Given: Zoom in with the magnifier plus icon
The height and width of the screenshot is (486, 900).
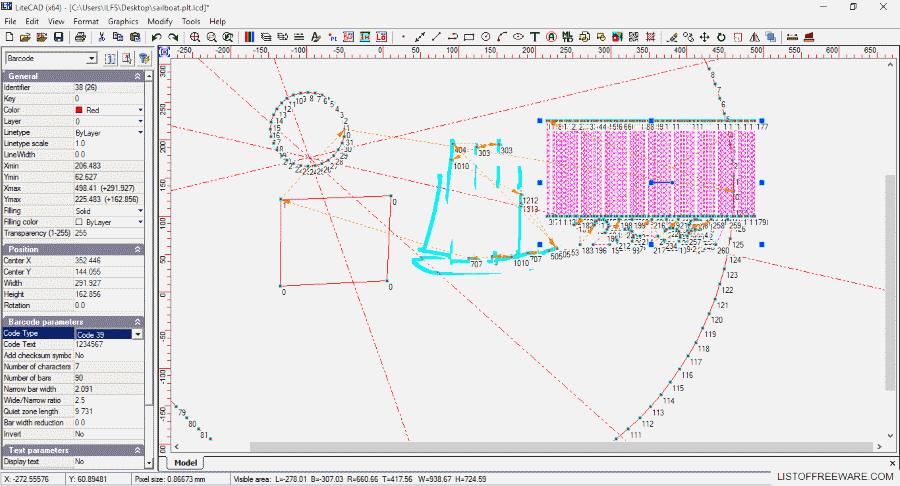Looking at the screenshot, I should click(x=195, y=37).
